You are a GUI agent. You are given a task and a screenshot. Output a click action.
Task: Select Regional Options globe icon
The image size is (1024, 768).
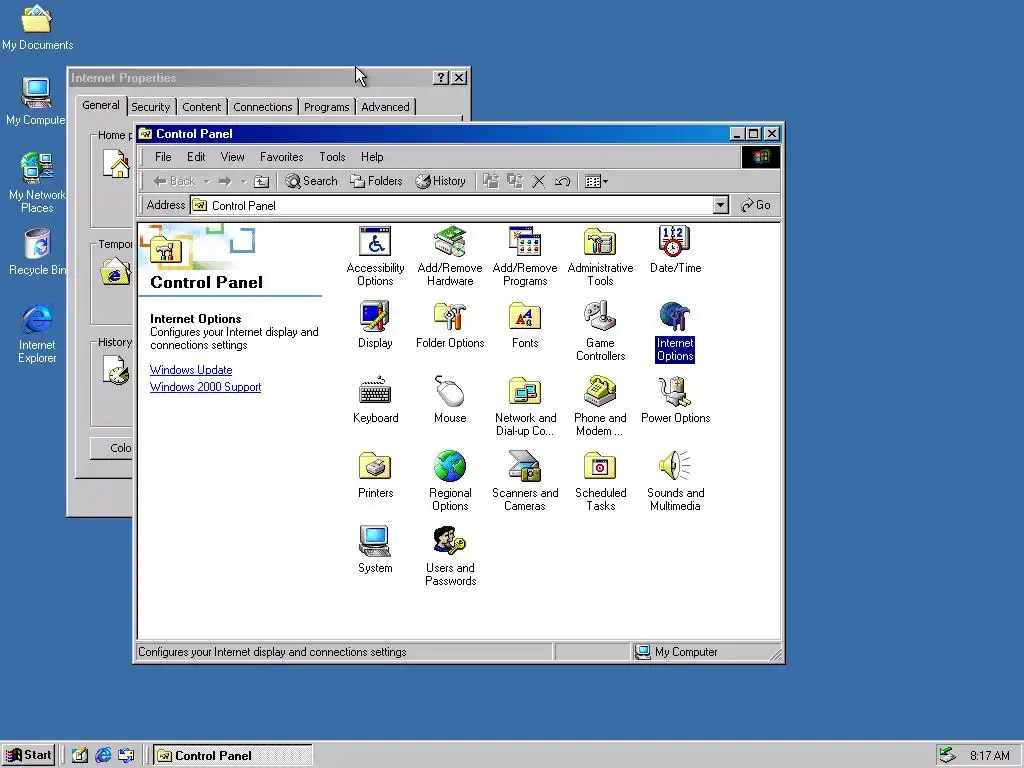click(450, 481)
